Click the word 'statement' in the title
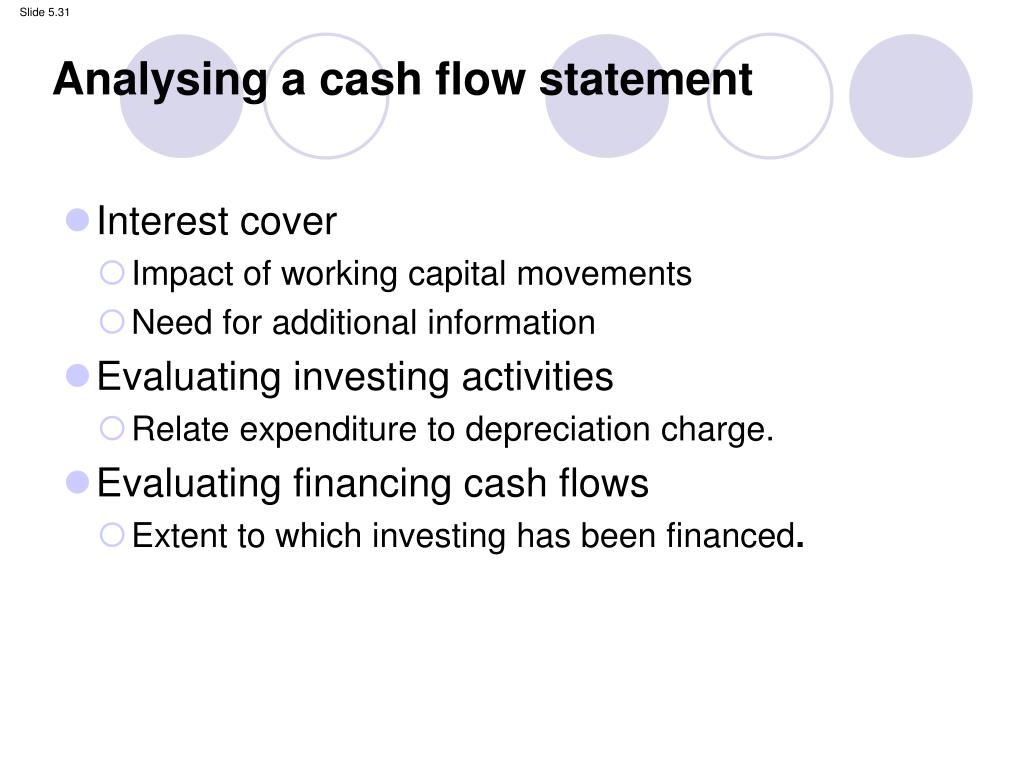Viewport: 1024px width, 768px height. (x=646, y=80)
